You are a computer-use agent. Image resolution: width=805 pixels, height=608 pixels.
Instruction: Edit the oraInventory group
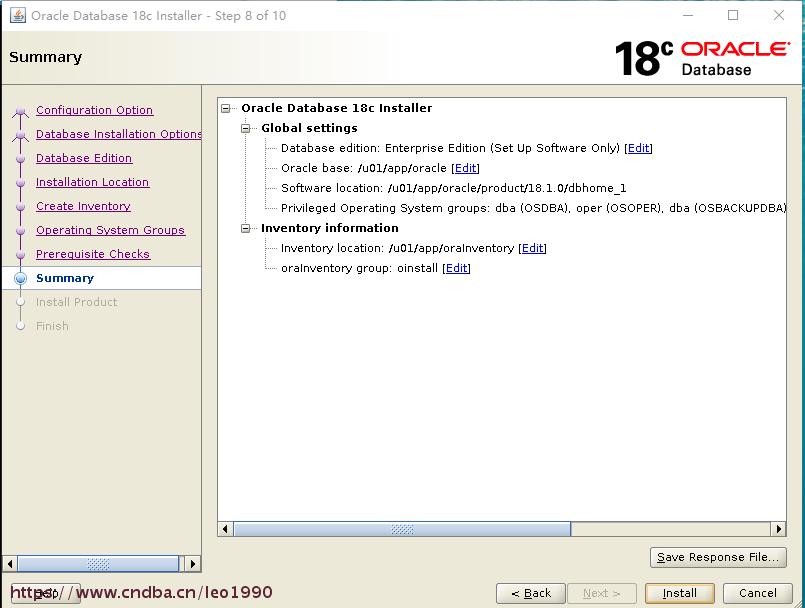[456, 269]
